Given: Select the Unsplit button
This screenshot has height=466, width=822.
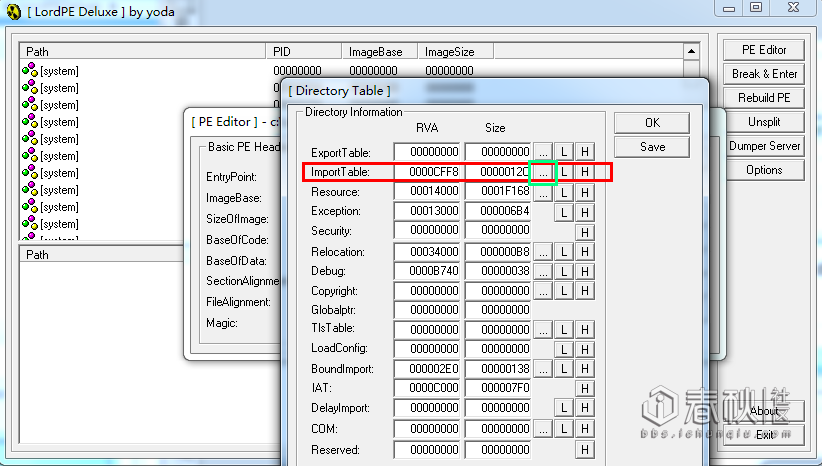Looking at the screenshot, I should [764, 122].
